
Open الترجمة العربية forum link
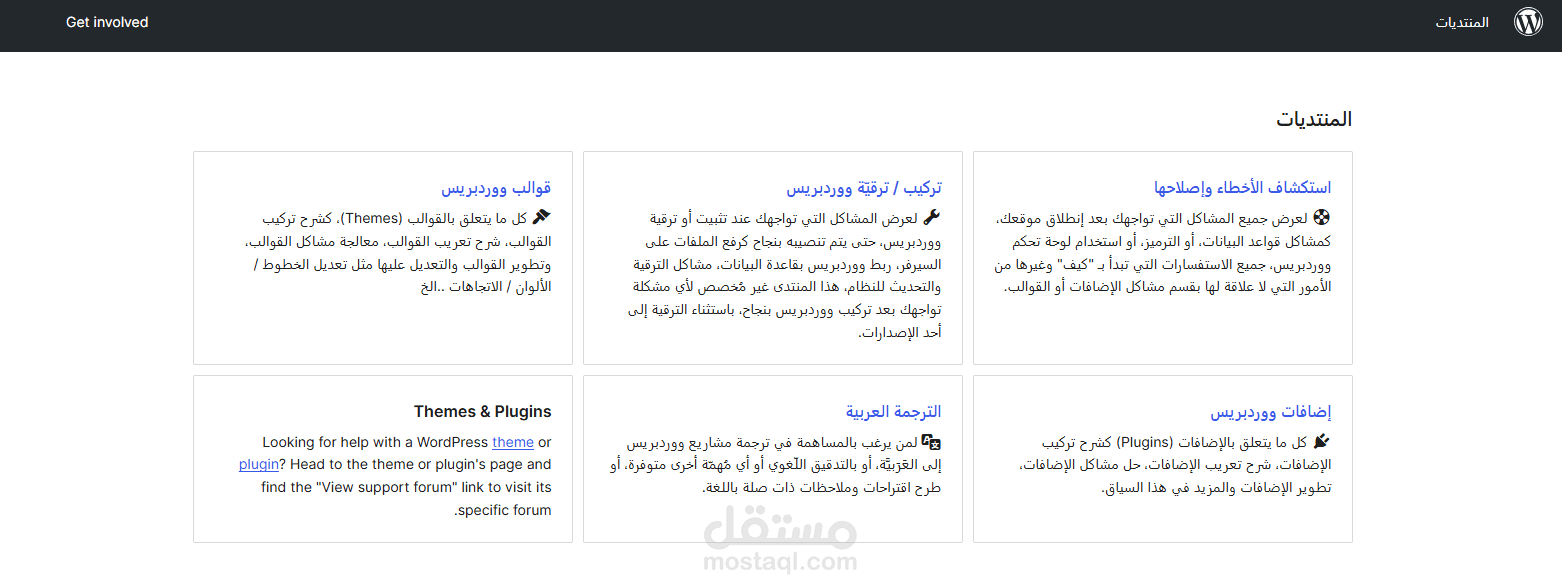(x=893, y=412)
